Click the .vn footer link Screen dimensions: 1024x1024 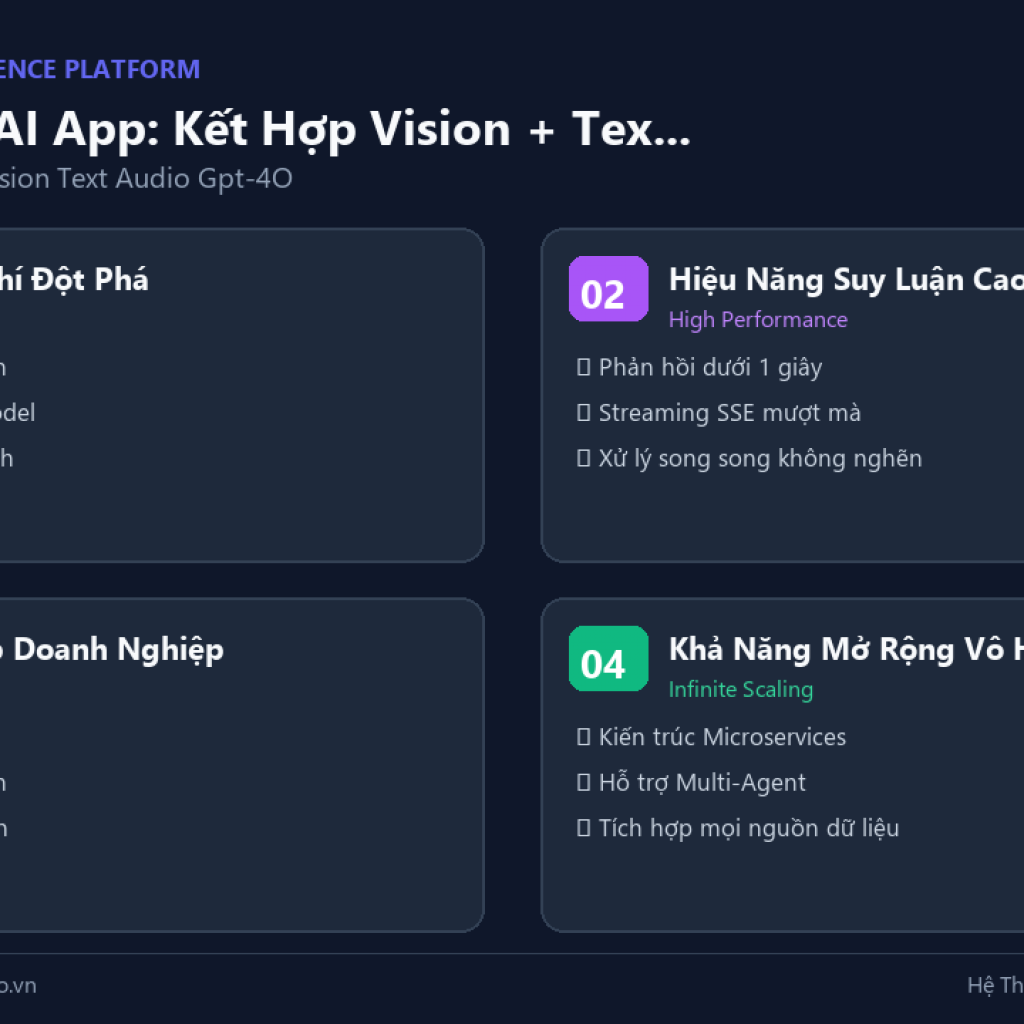pyautogui.click(x=18, y=985)
